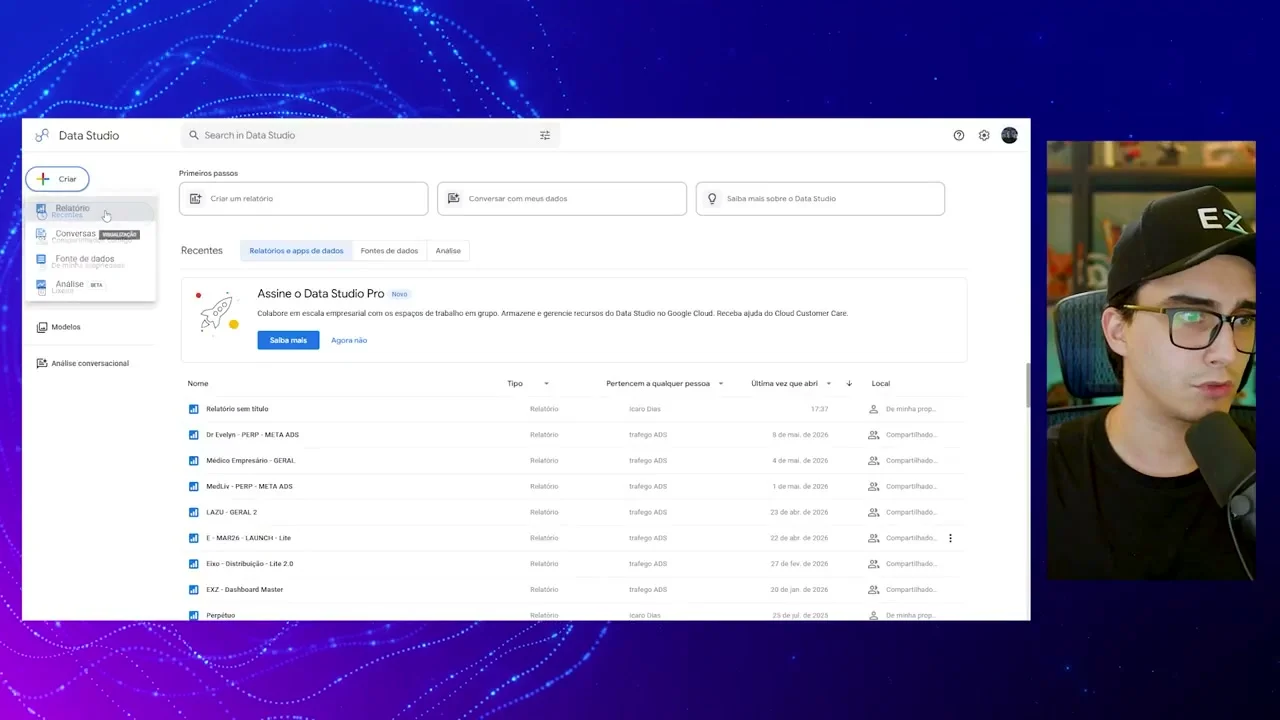The width and height of the screenshot is (1280, 720).
Task: Open the settings gear icon
Action: coord(984,135)
